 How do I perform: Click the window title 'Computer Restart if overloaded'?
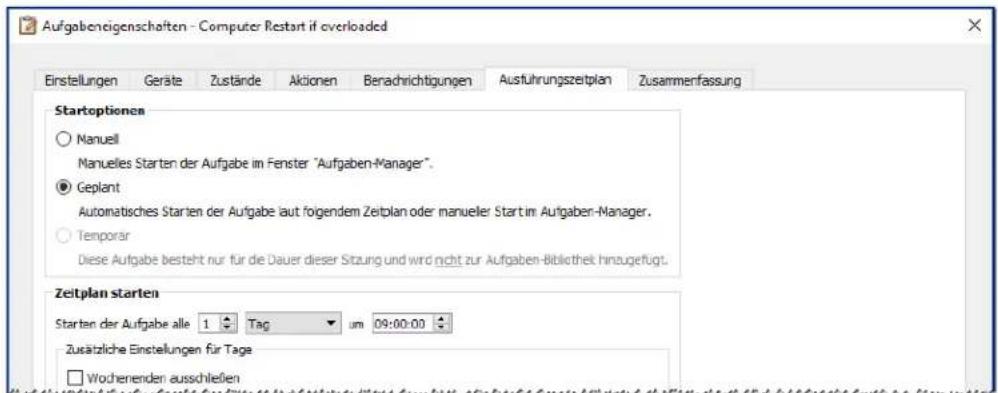point(293,27)
